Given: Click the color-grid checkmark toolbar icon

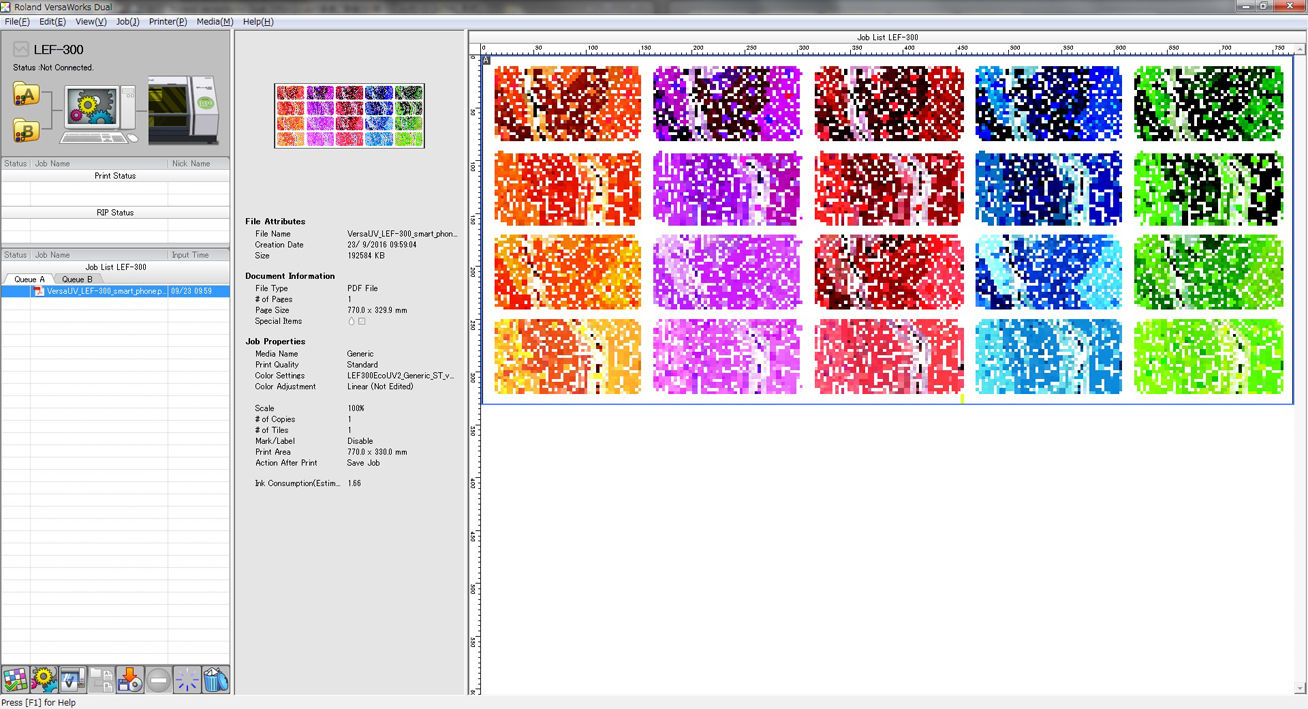Looking at the screenshot, I should 15,680.
